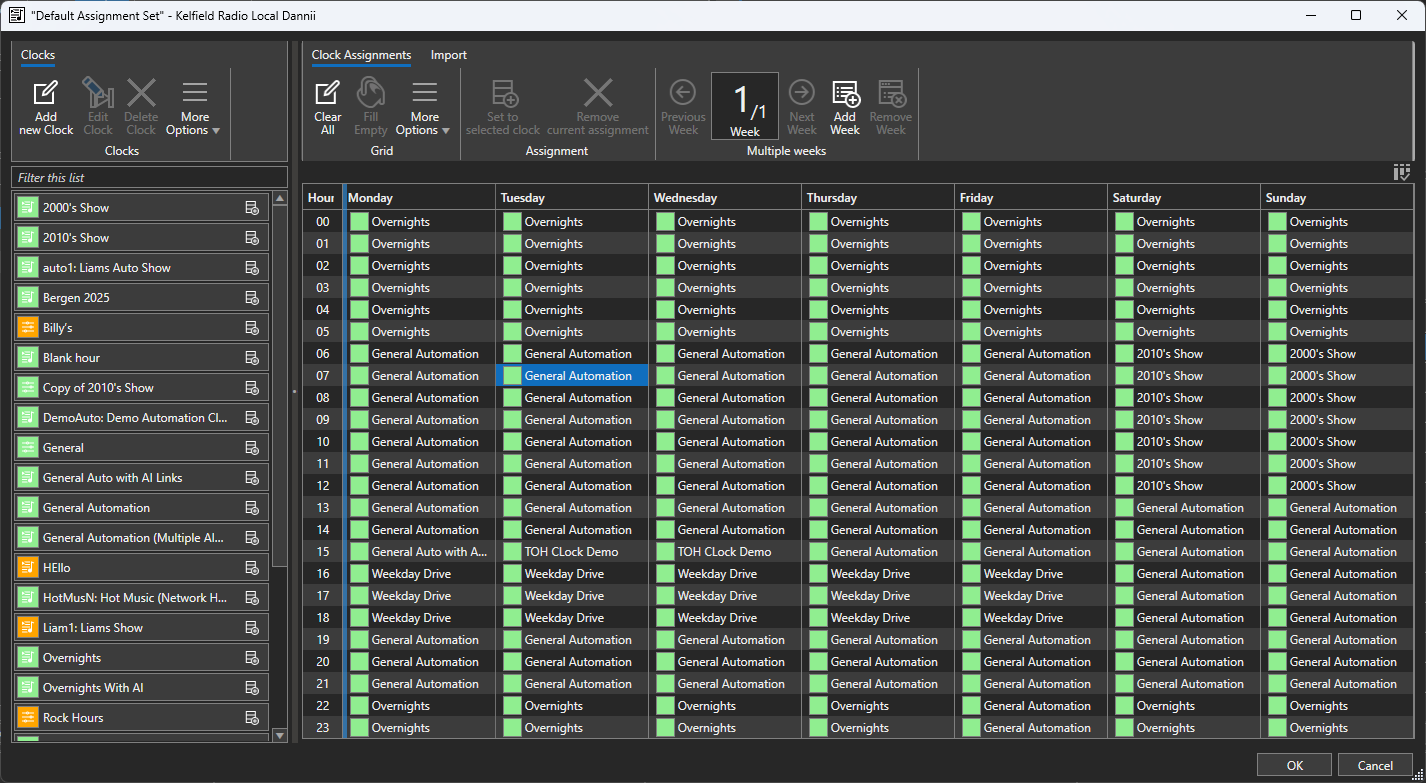Viewport: 1426px width, 783px height.
Task: Select the General clock in list
Action: coord(141,448)
